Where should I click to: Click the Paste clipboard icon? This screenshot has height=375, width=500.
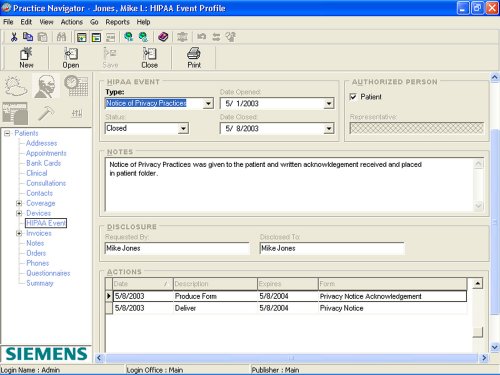pyautogui.click(x=42, y=37)
